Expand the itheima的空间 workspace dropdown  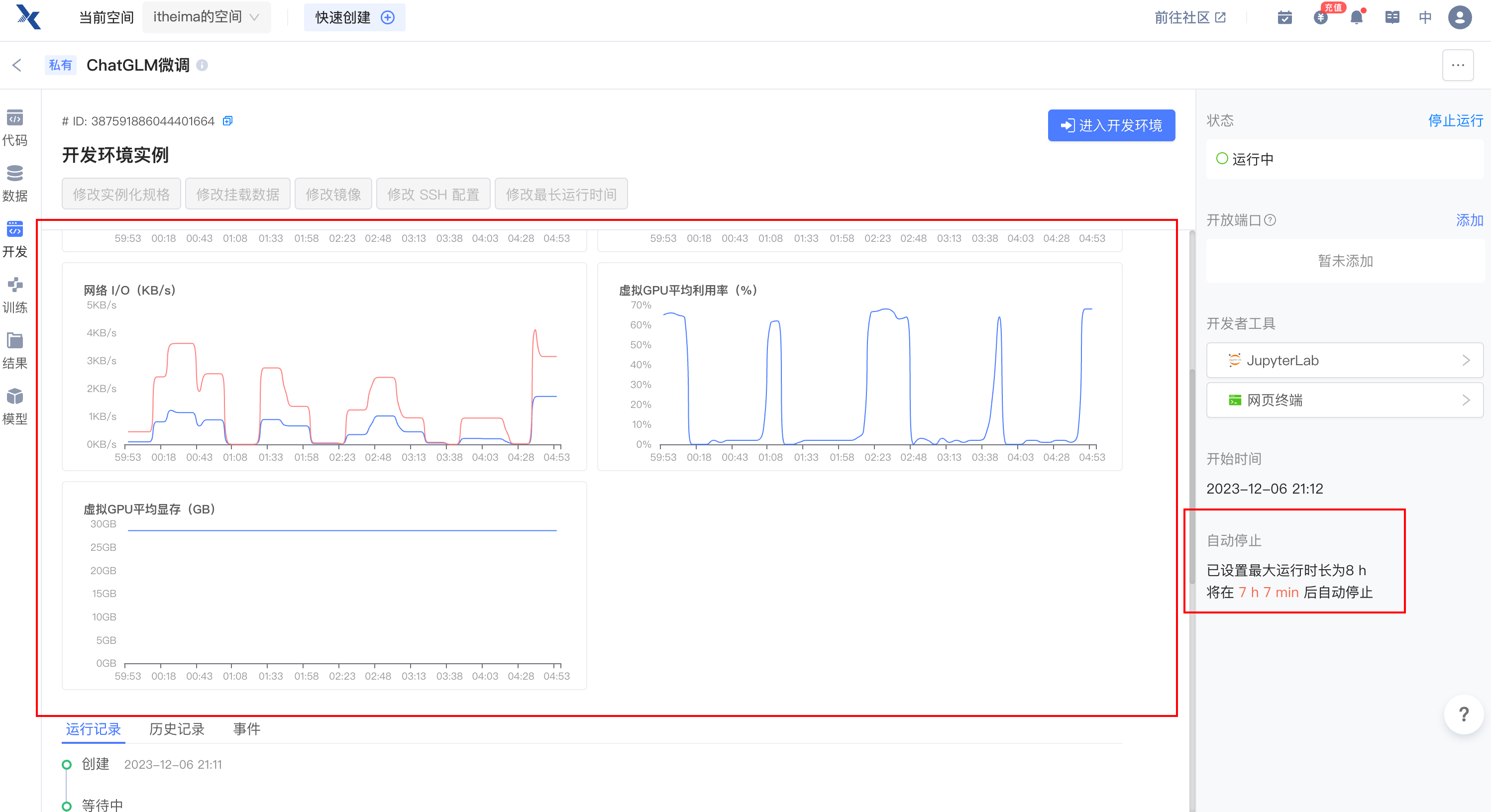pos(206,17)
